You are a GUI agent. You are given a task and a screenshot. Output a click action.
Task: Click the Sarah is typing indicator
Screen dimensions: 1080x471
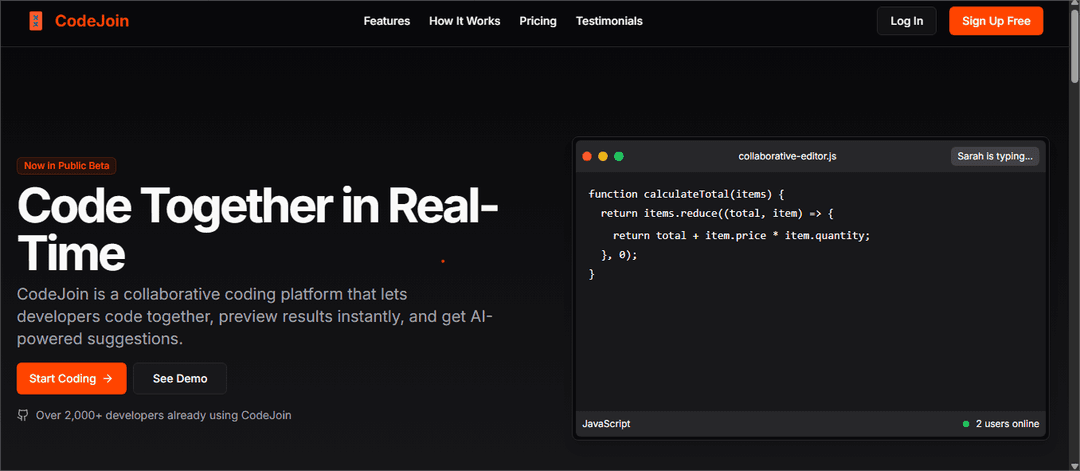pyautogui.click(x=994, y=156)
